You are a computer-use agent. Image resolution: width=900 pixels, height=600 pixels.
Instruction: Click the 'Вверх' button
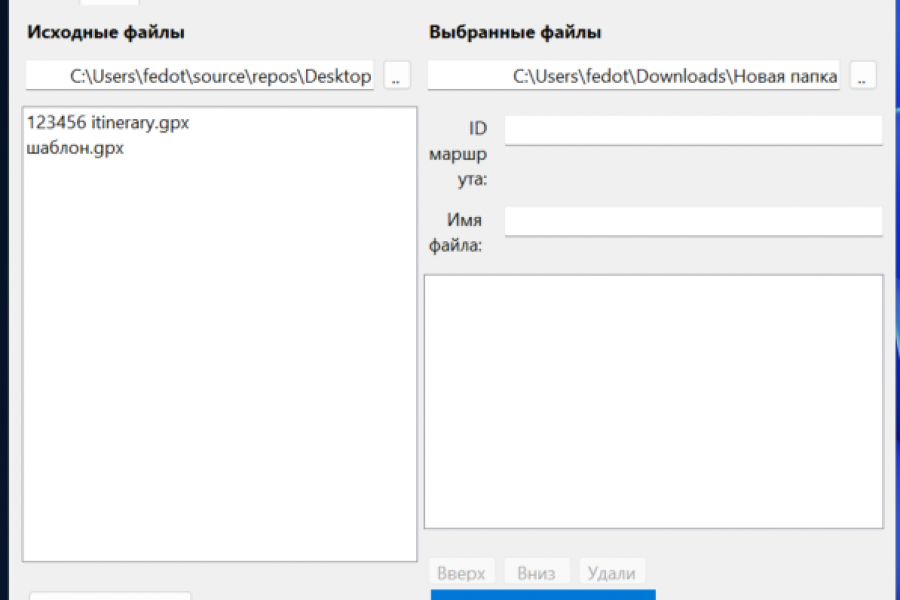[x=461, y=572]
